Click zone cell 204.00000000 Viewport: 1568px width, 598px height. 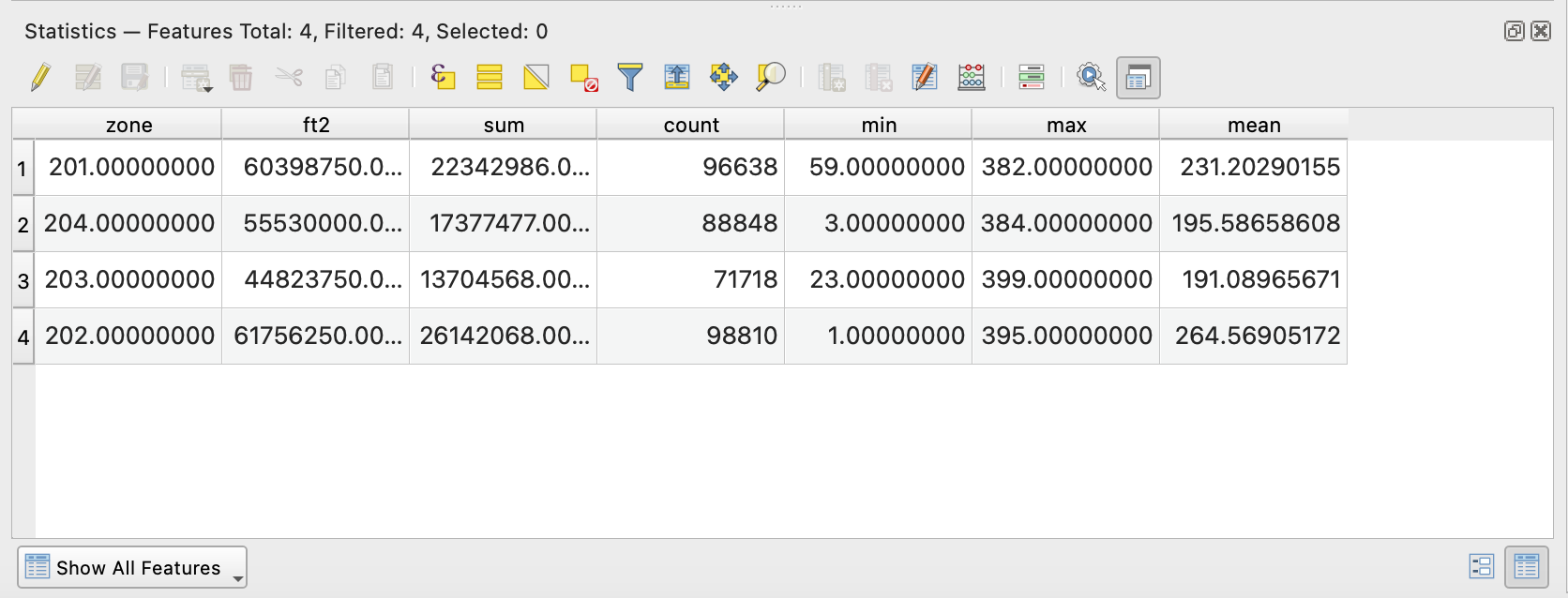pyautogui.click(x=128, y=224)
